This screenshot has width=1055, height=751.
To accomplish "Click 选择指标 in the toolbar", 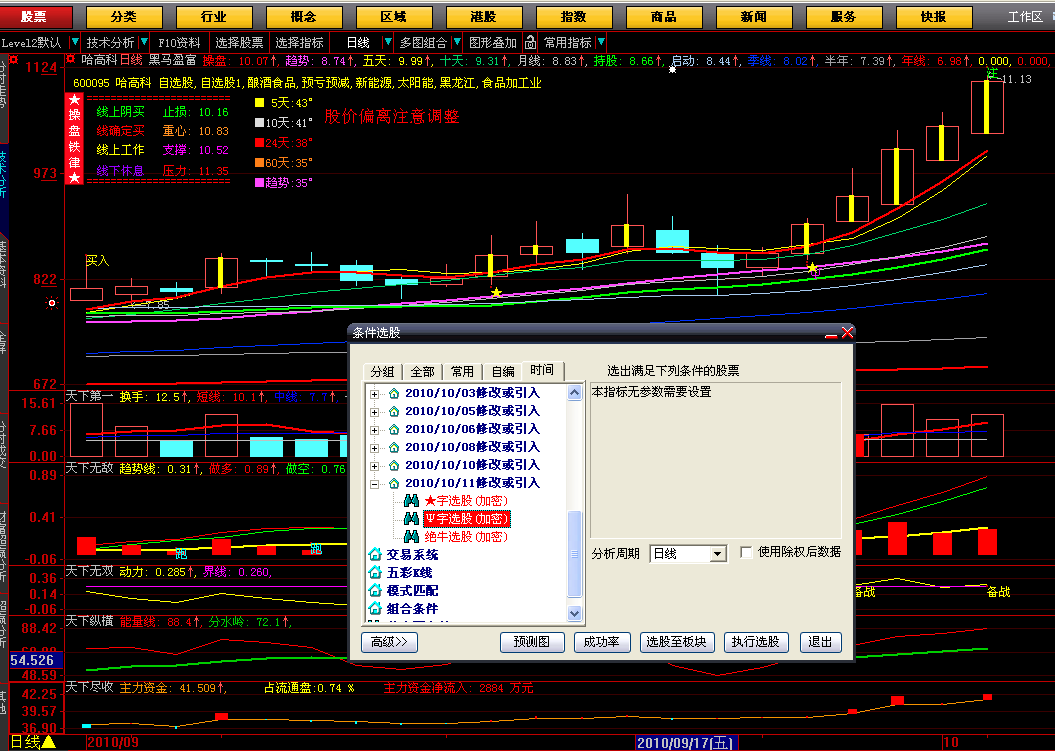I will pyautogui.click(x=299, y=43).
